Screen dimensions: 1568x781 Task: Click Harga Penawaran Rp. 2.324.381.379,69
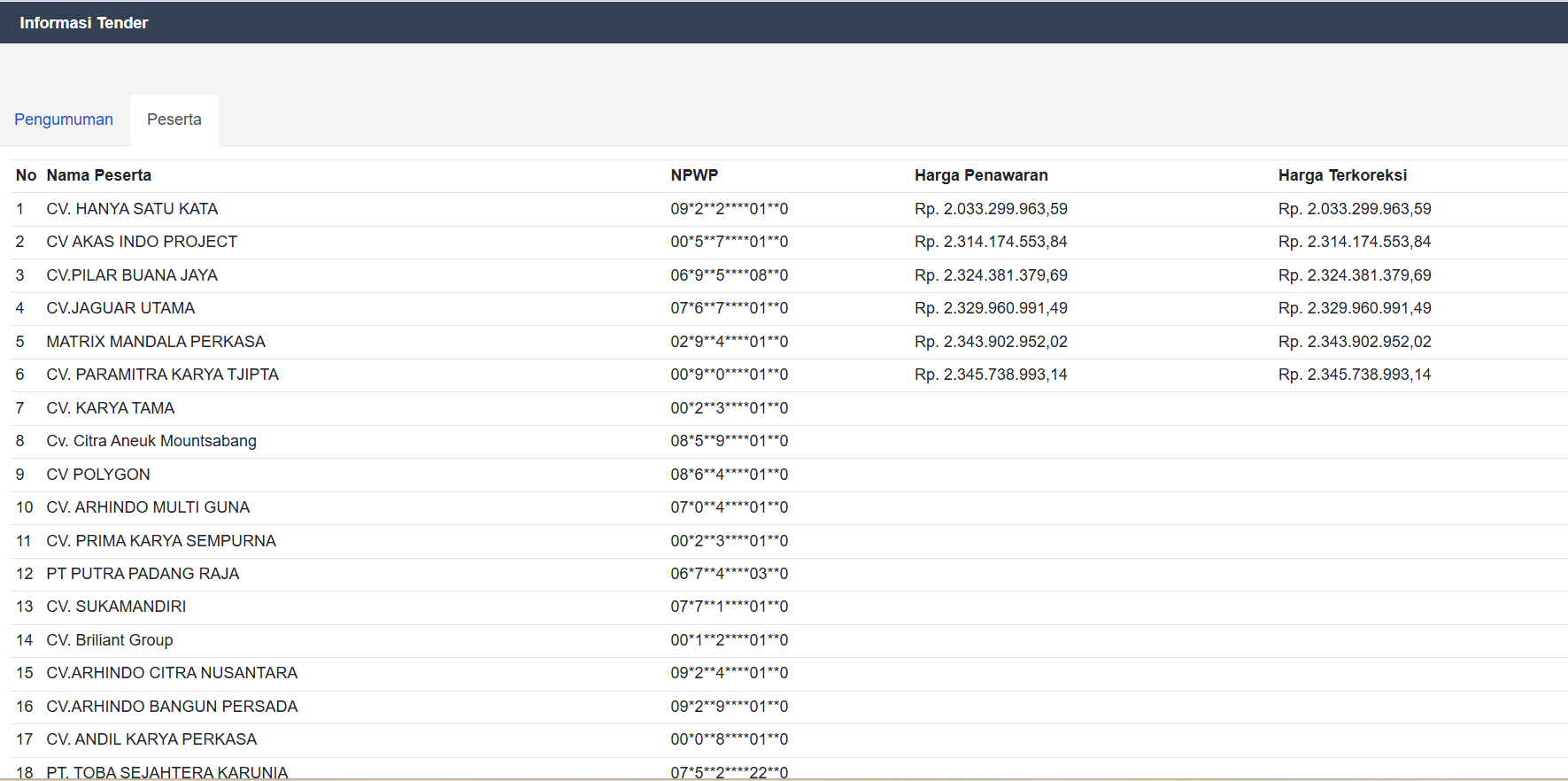(991, 275)
